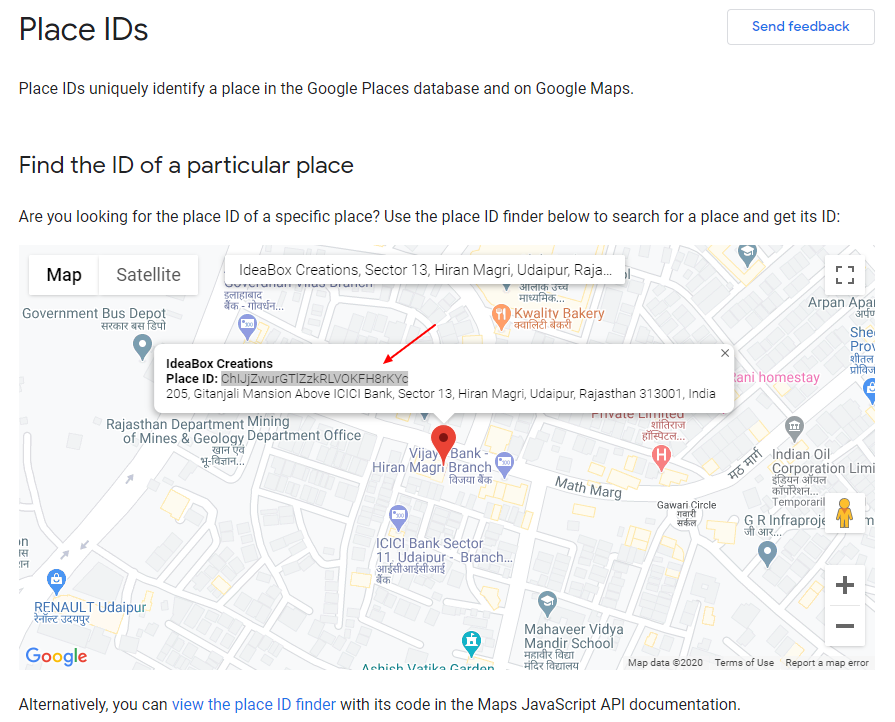Click the Vijaya Bank ATM marker icon
895x722 pixels.
[504, 465]
